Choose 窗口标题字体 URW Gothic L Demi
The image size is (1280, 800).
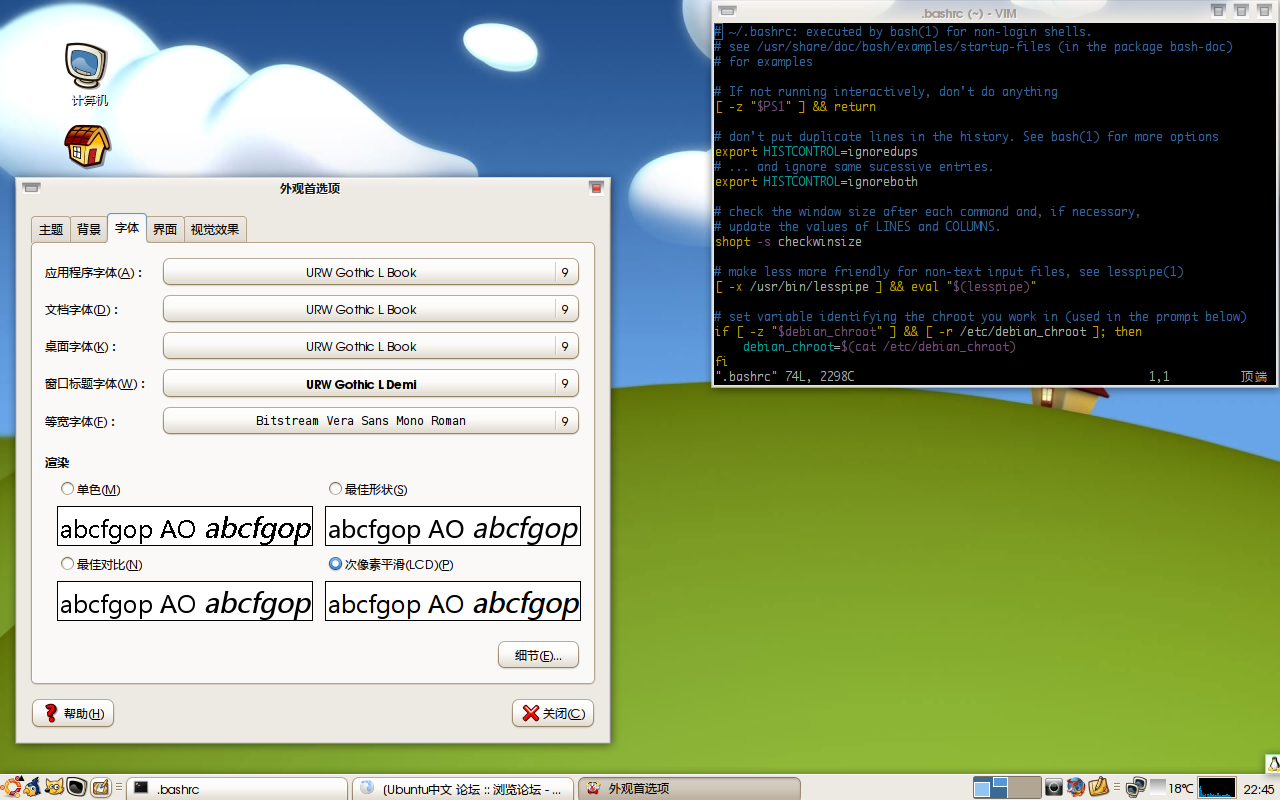tap(371, 384)
